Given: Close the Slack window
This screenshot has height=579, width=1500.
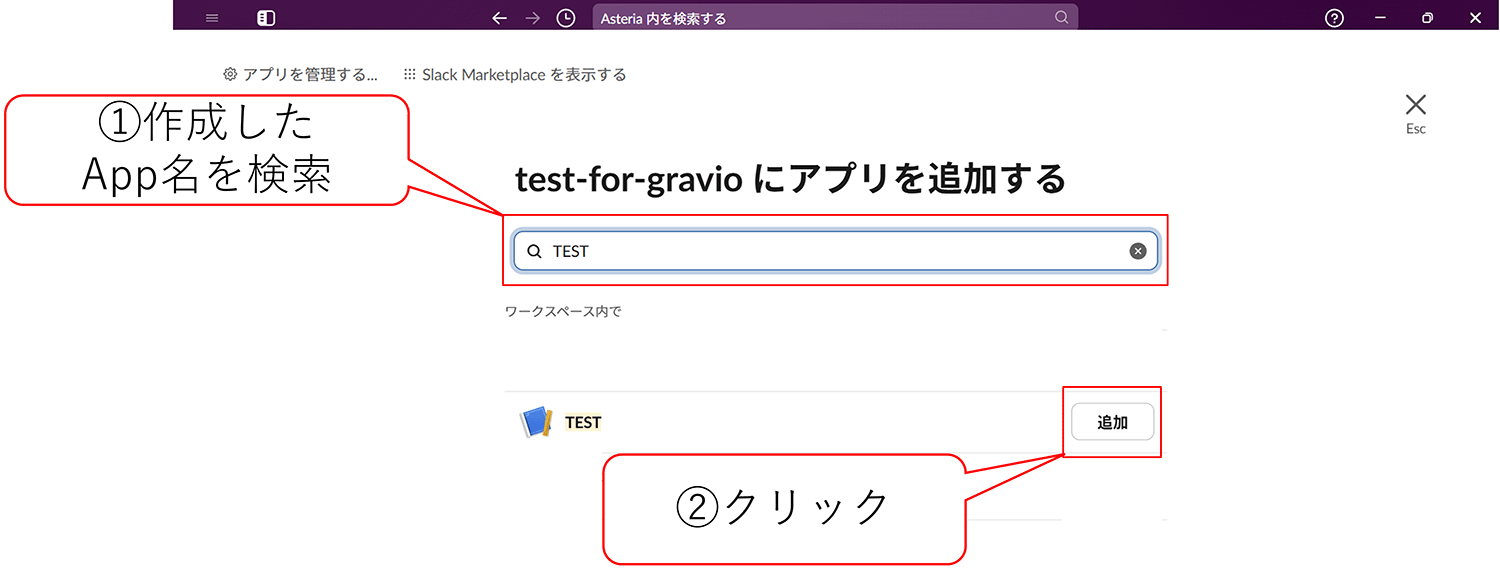Looking at the screenshot, I should click(1475, 18).
